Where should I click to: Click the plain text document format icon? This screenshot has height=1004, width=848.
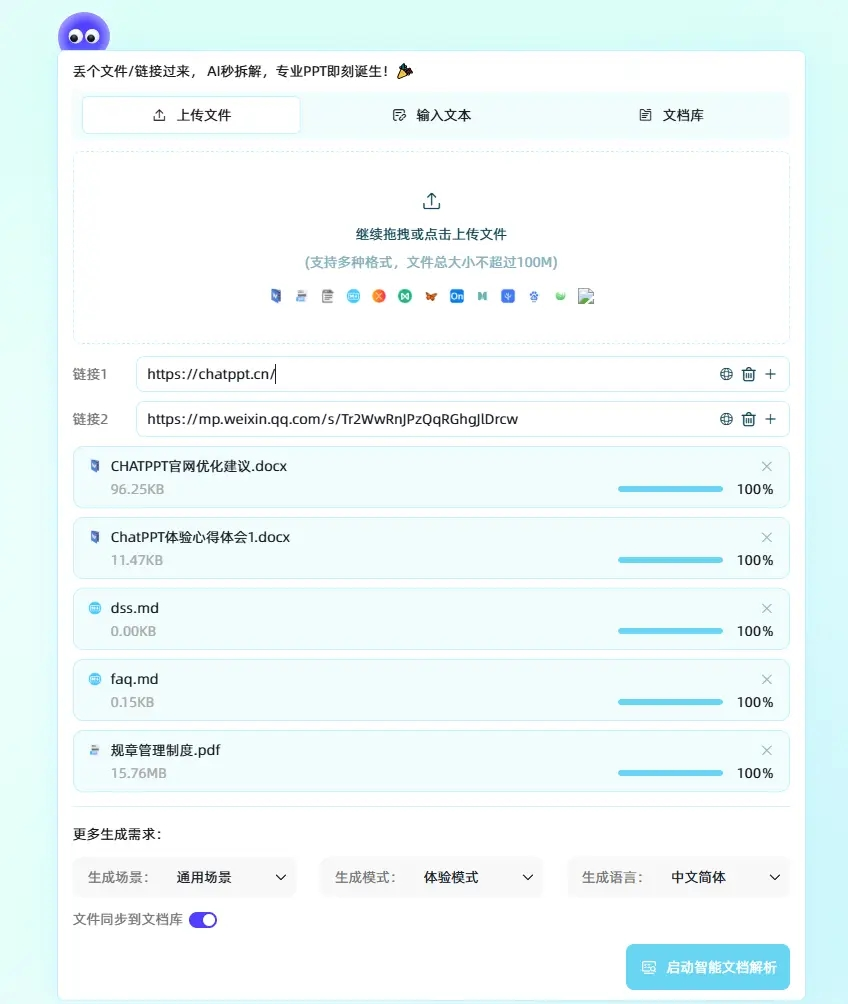click(x=327, y=296)
